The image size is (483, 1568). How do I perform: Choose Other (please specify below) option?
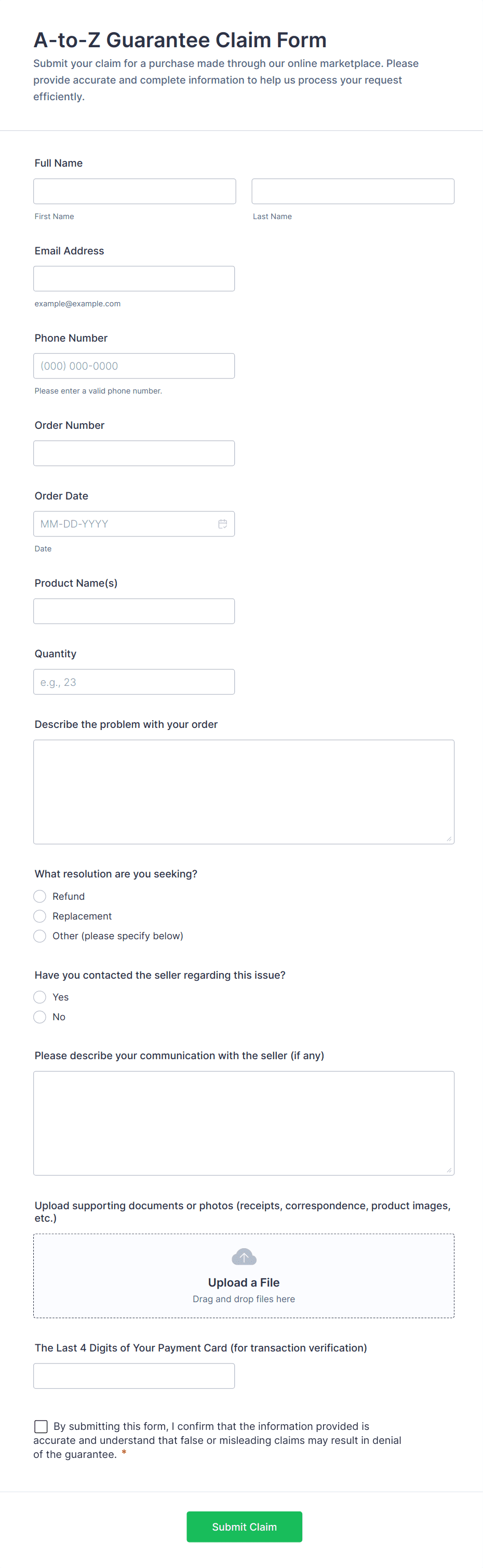39,936
